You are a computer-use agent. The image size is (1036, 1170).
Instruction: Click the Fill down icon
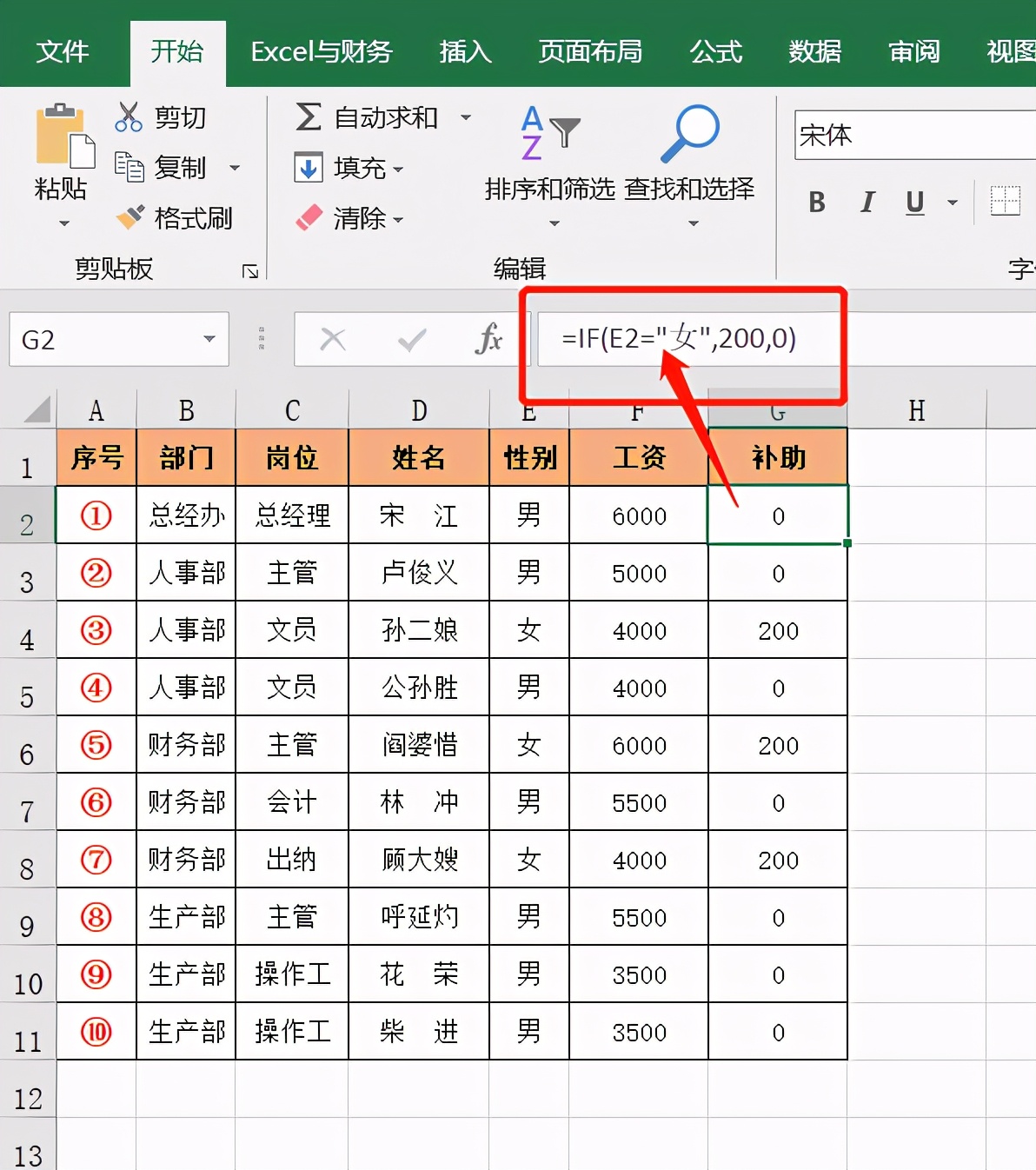pos(309,167)
